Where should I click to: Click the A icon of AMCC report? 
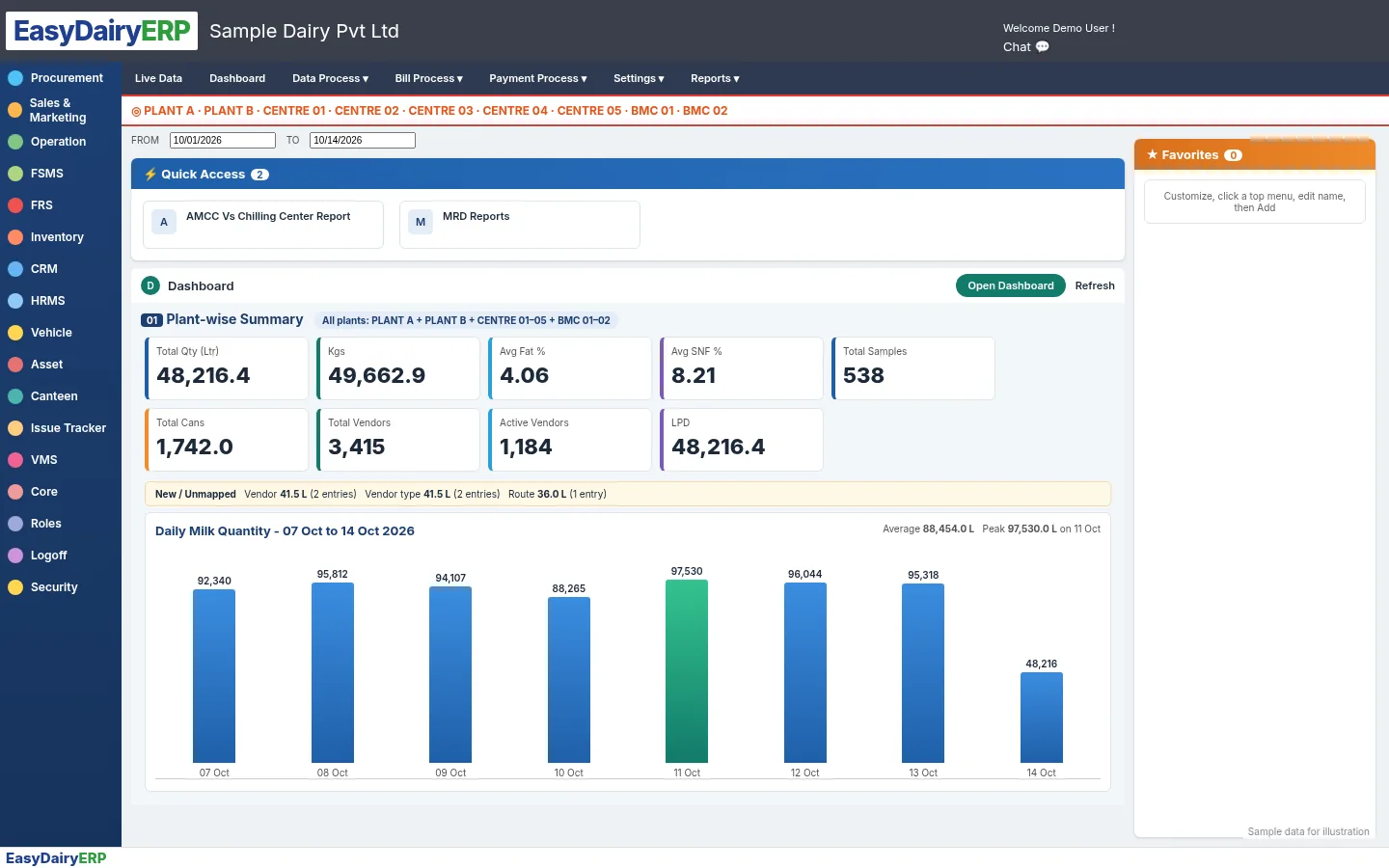[164, 222]
